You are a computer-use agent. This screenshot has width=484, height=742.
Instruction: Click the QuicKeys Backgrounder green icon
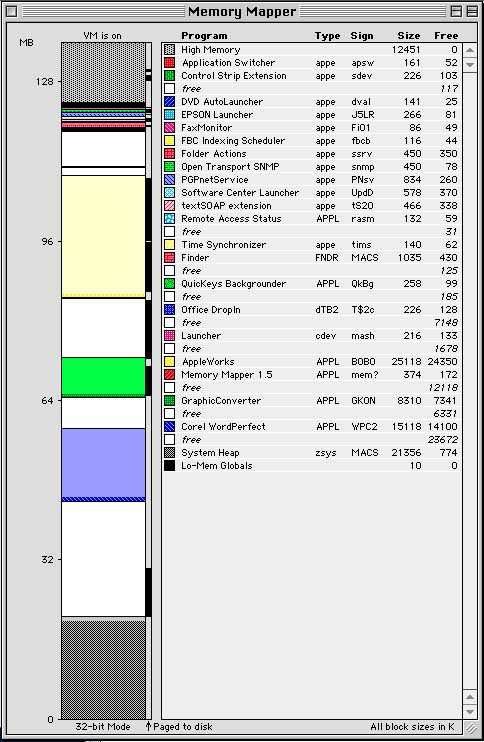(x=169, y=284)
